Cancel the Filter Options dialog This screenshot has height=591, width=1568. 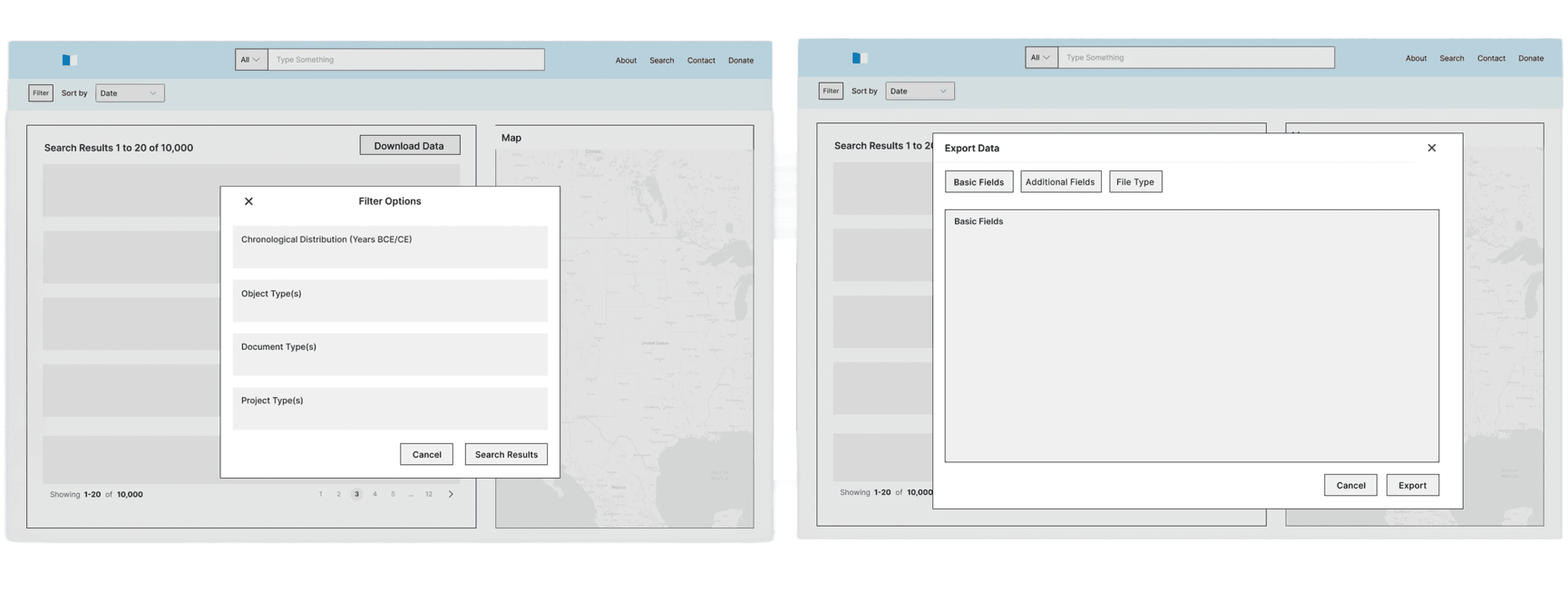pyautogui.click(x=426, y=455)
